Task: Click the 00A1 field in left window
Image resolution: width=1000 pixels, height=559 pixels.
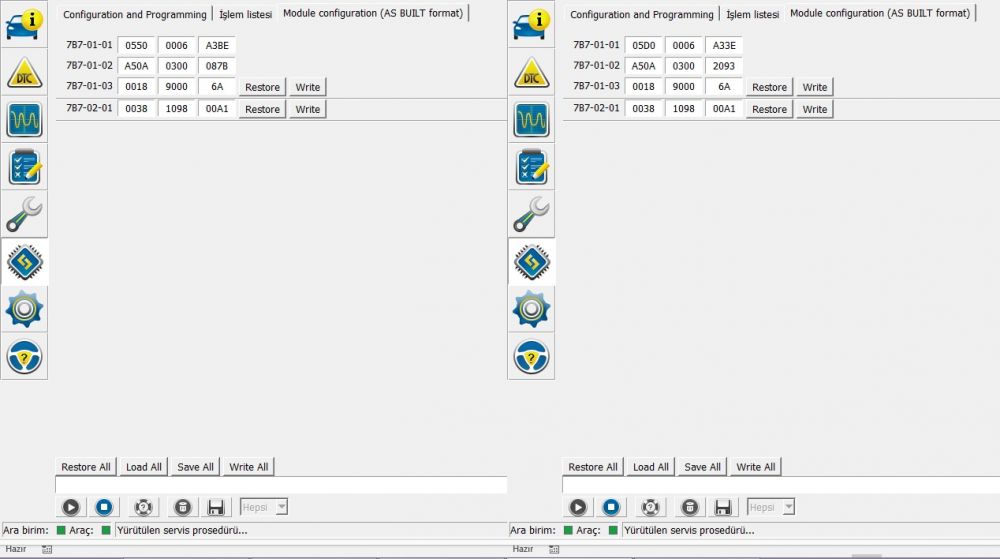Action: point(217,108)
